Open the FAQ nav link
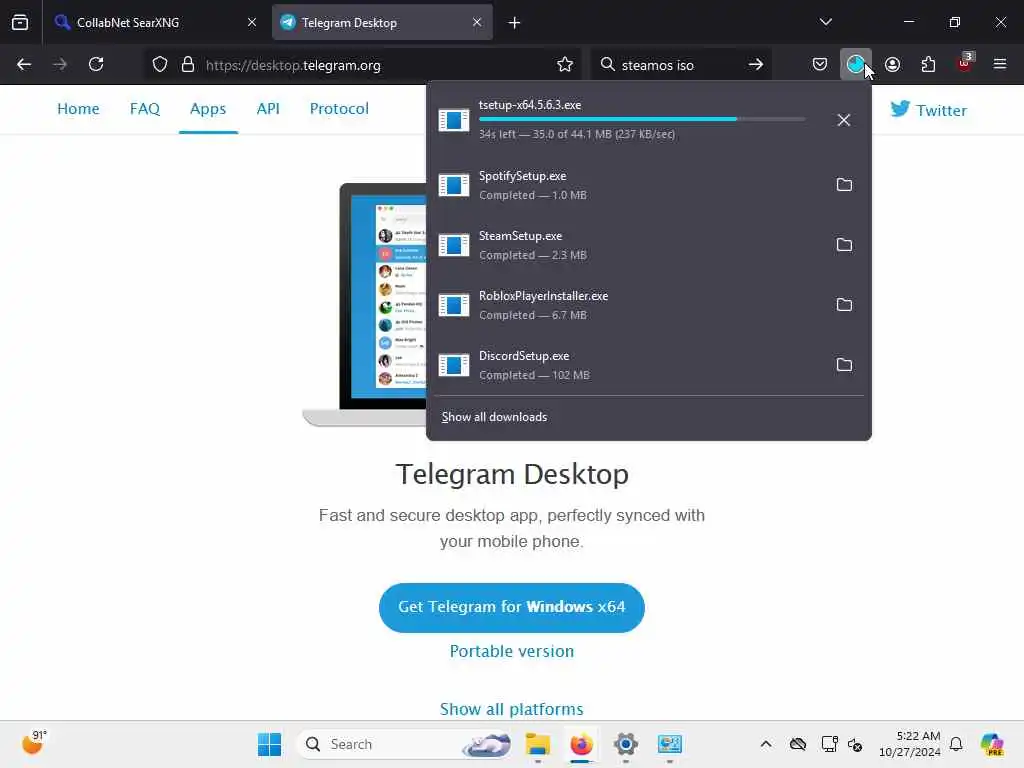Screen dimensions: 1024x768 pyautogui.click(x=144, y=108)
